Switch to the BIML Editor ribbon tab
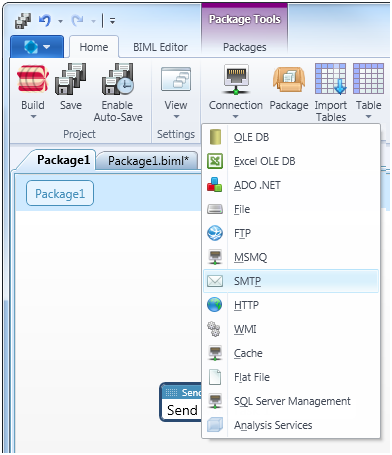Screen dimensions: 392x455 [x=160, y=47]
